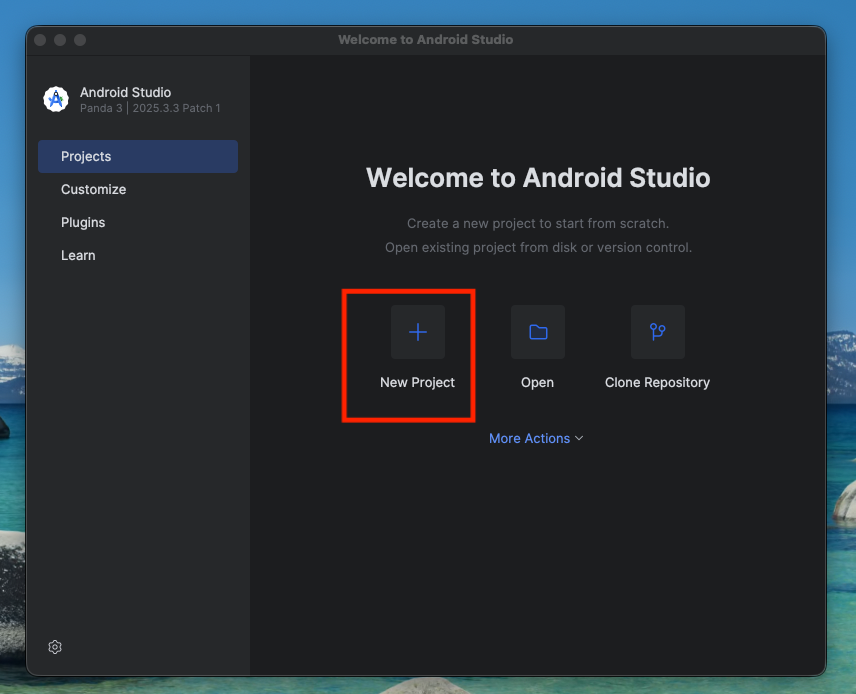Click the Android Studio name in sidebar

[x=126, y=92]
